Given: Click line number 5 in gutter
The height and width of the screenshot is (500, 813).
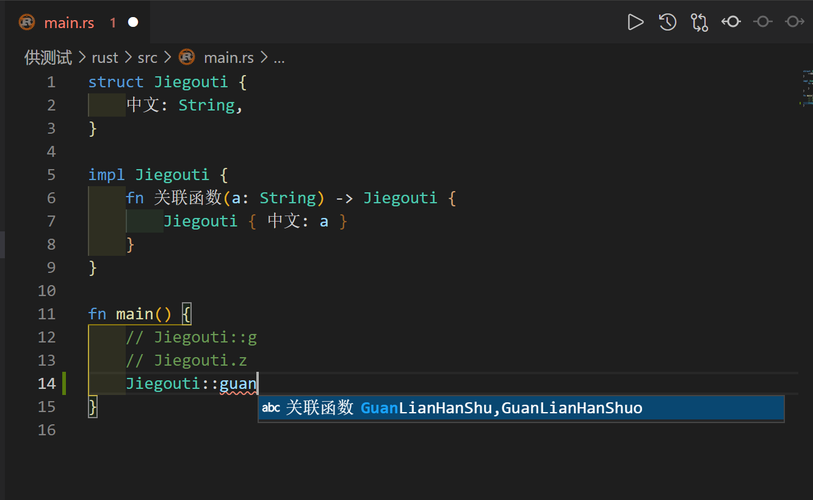Looking at the screenshot, I should [51, 175].
